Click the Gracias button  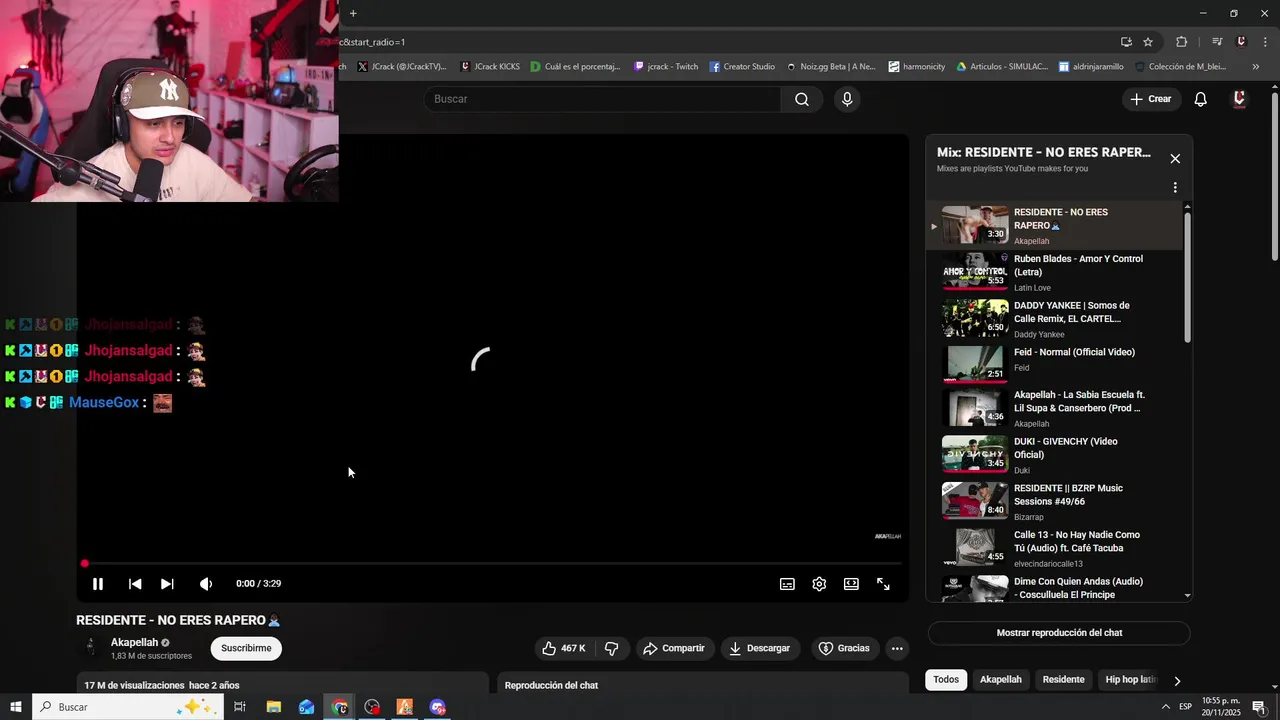[844, 648]
